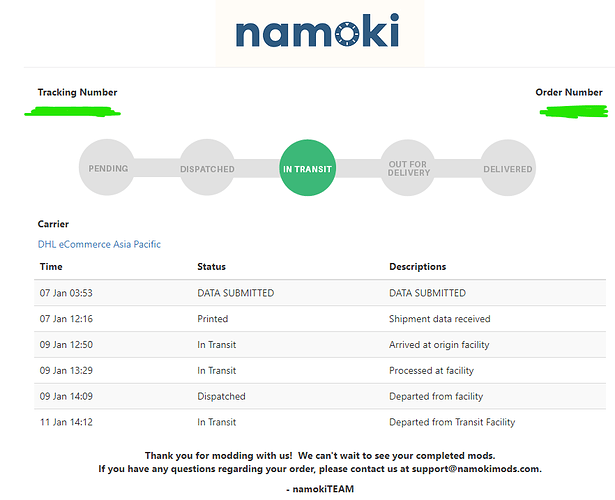This screenshot has height=500, width=615.
Task: Select the Departed from Transit Facility row
Action: point(320,422)
